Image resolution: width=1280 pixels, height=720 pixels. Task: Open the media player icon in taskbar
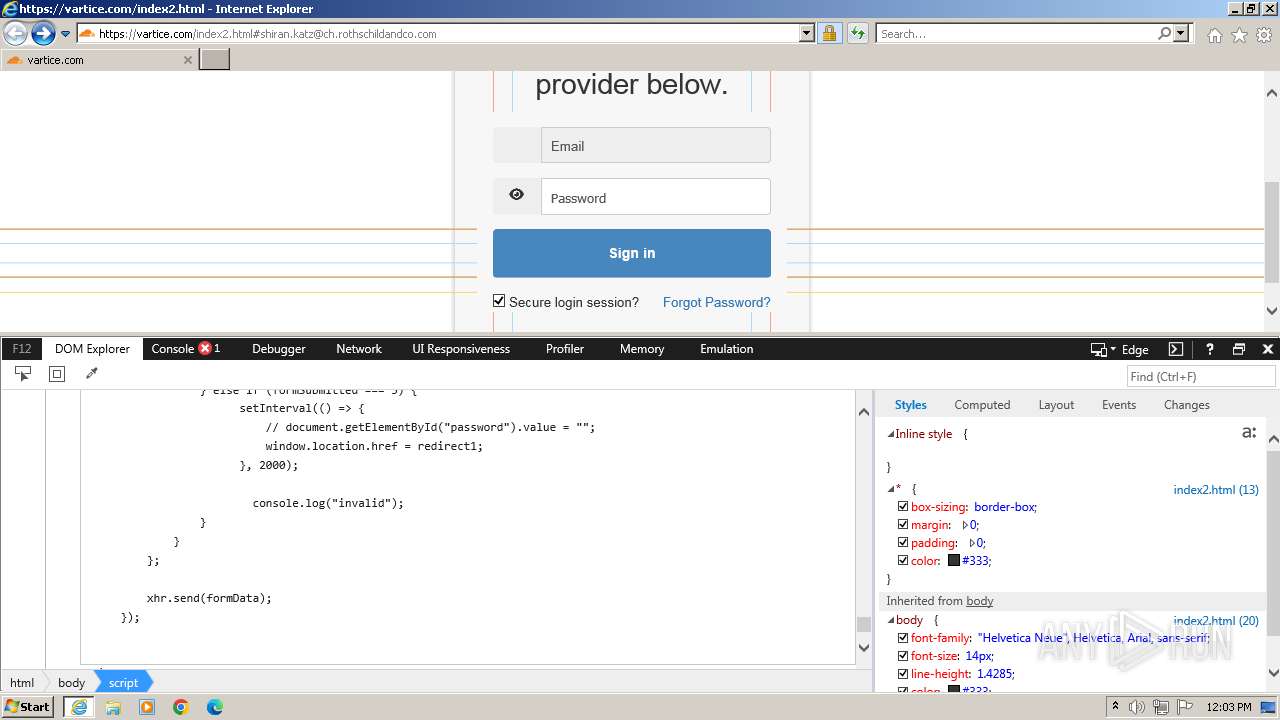(147, 707)
